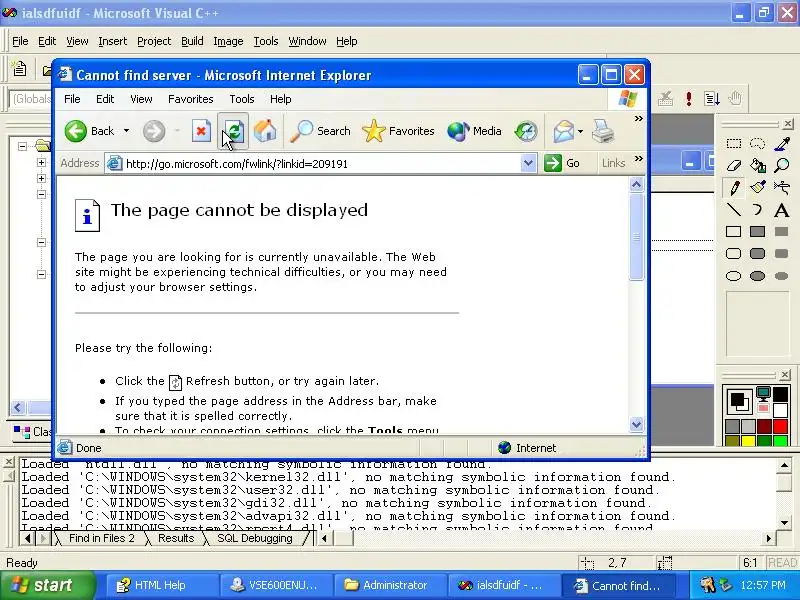Switch to the Find in Files 2 tab

click(102, 538)
